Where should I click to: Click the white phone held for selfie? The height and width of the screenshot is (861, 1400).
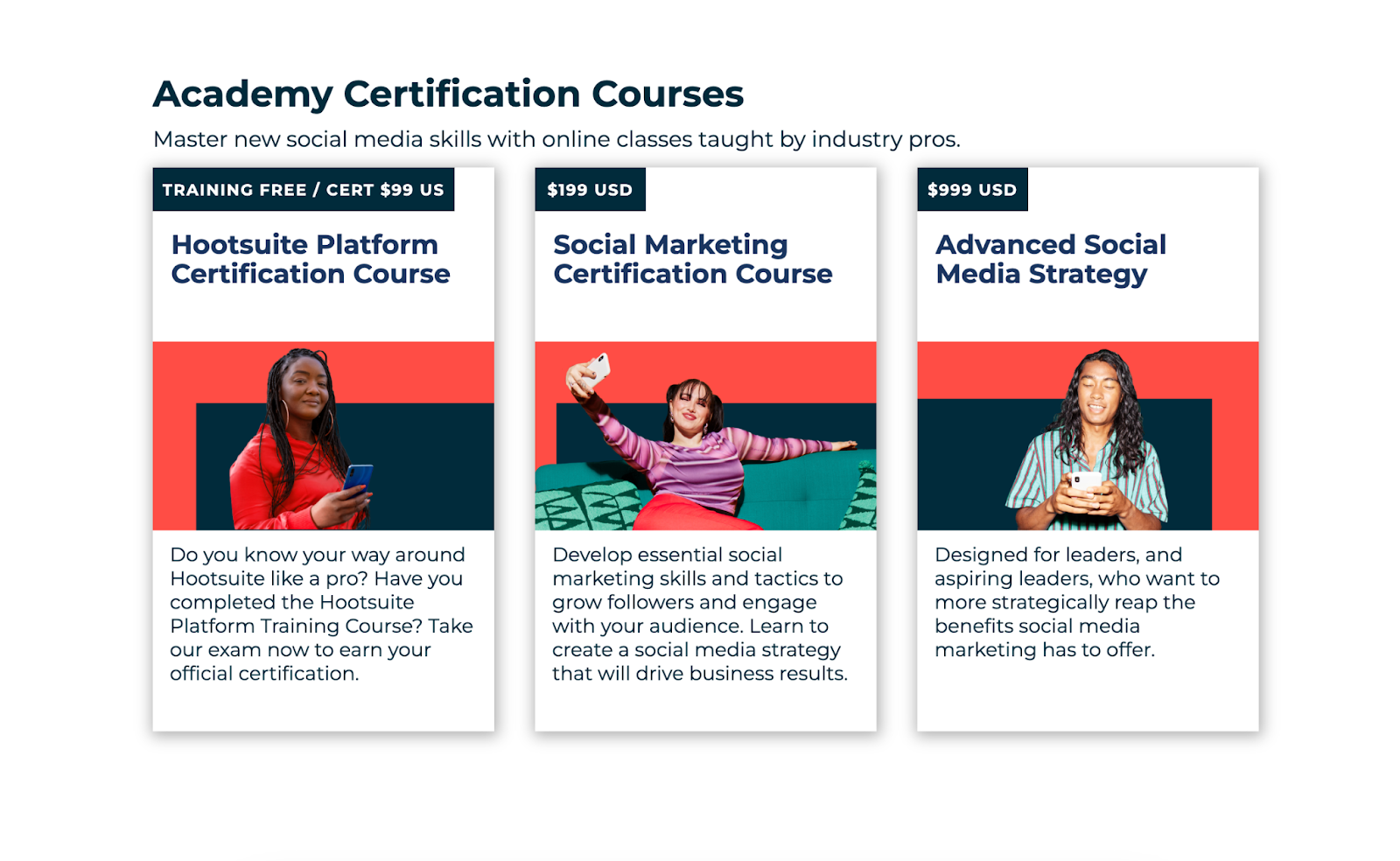[x=597, y=368]
